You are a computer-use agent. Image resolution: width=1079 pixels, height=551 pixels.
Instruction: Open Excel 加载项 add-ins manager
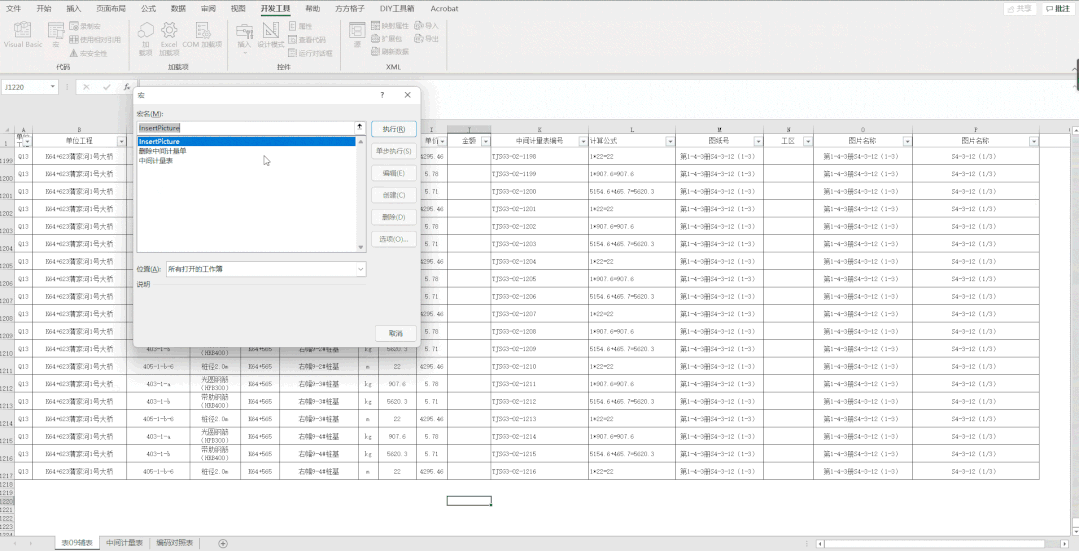169,39
